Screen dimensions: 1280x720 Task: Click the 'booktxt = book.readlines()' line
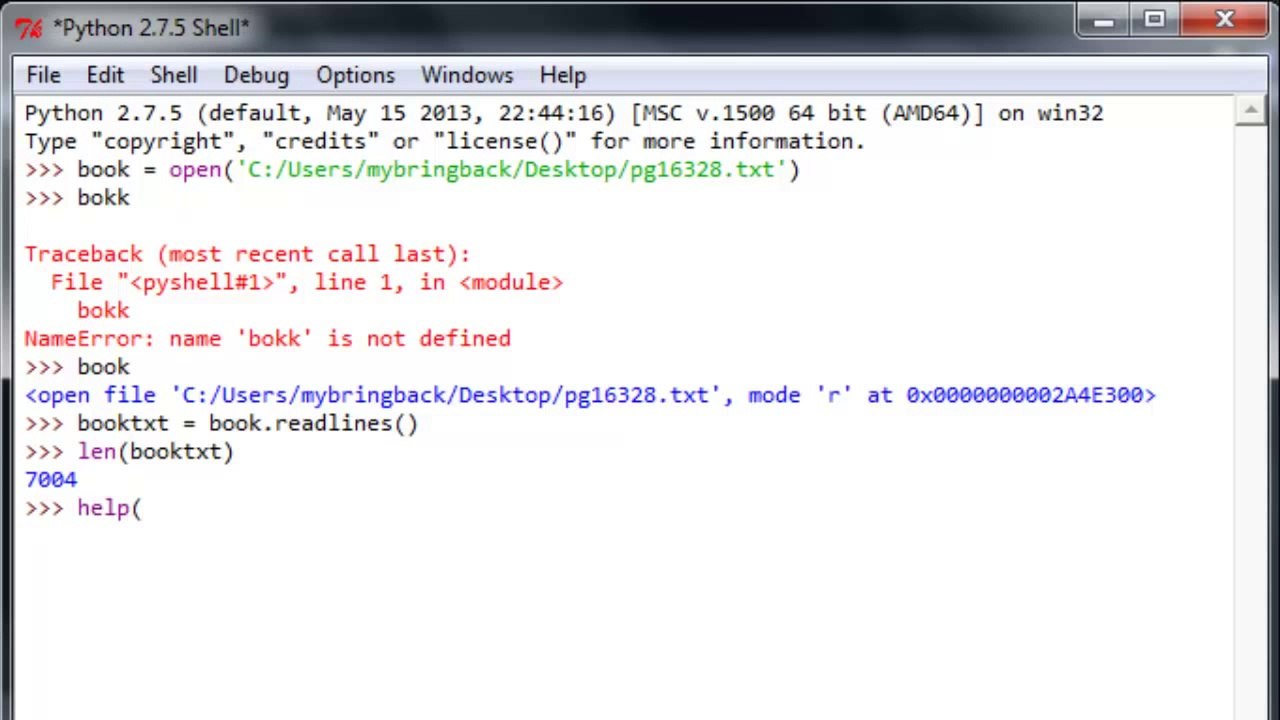tap(221, 423)
